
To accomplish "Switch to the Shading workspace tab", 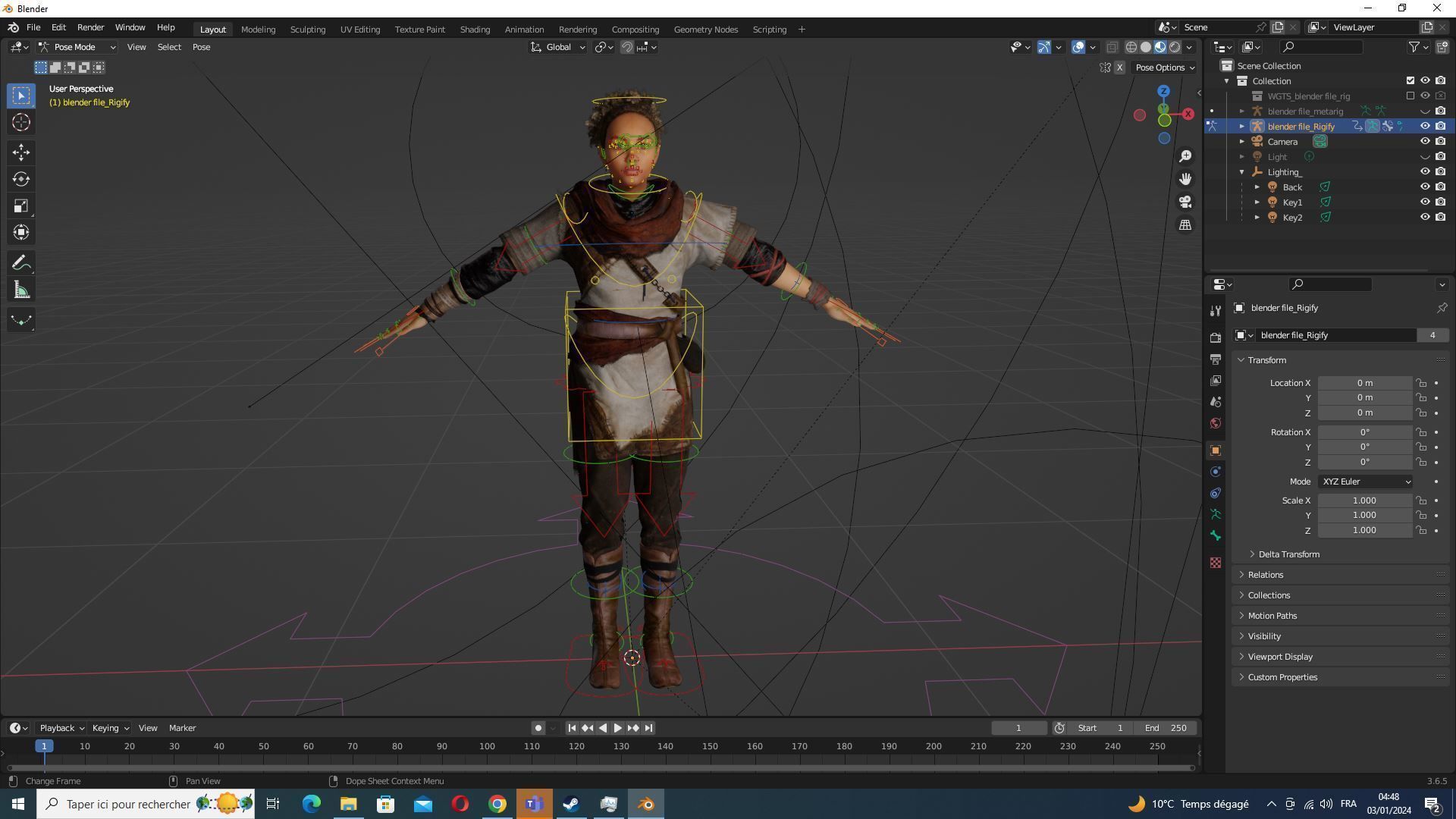I will [x=475, y=30].
